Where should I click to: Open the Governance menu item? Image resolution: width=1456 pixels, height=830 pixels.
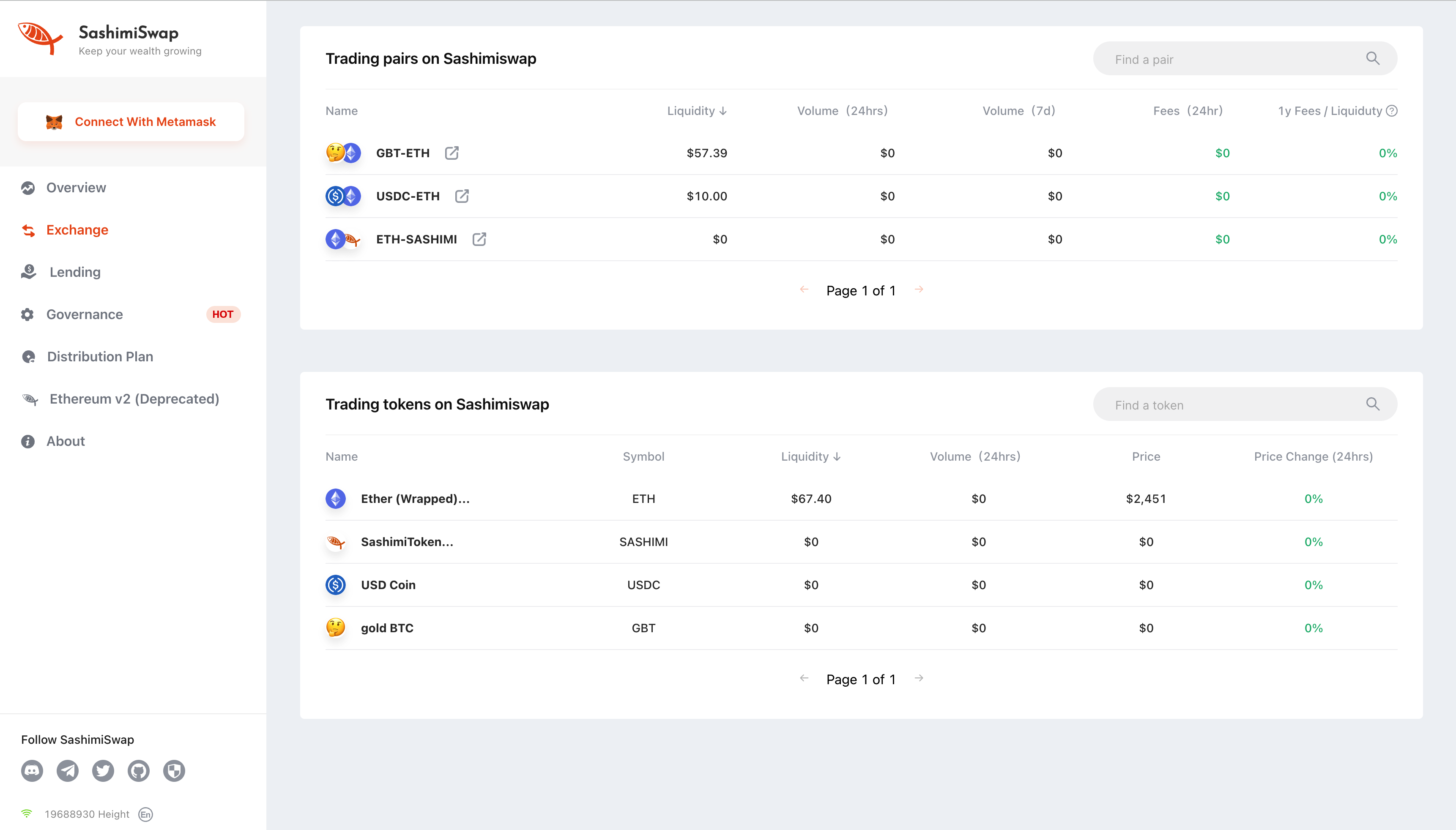[x=85, y=314]
